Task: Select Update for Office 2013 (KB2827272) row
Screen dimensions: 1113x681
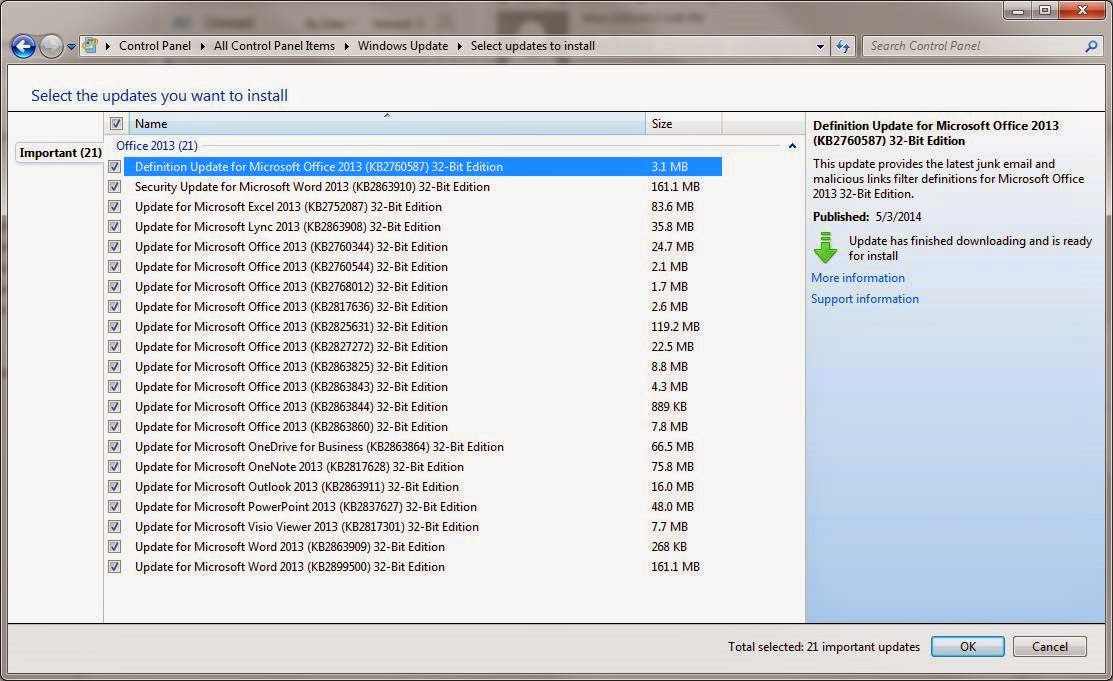Action: tap(423, 347)
